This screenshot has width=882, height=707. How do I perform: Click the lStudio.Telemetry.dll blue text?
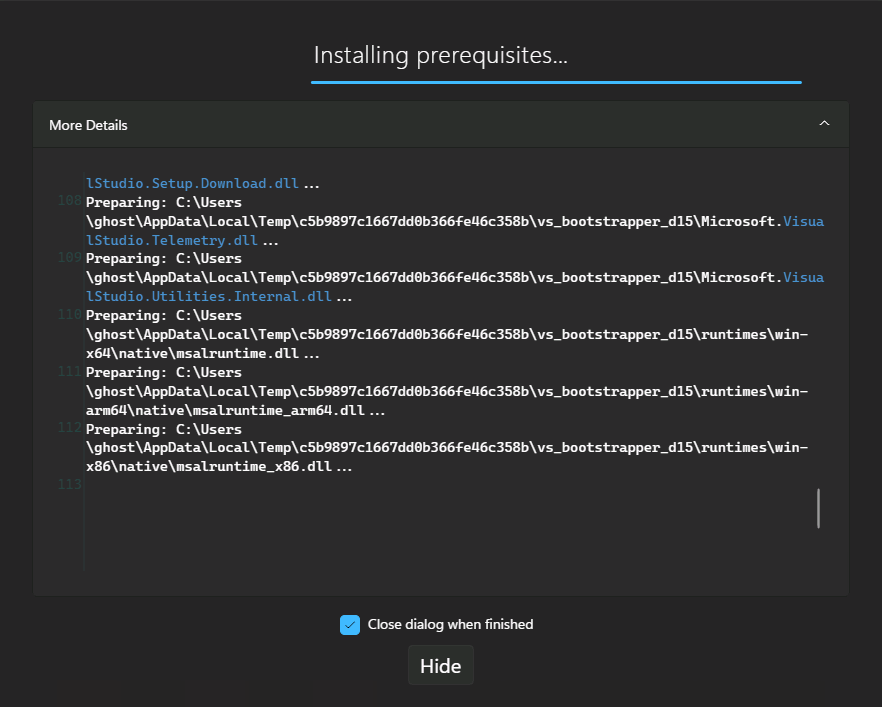click(x=172, y=241)
